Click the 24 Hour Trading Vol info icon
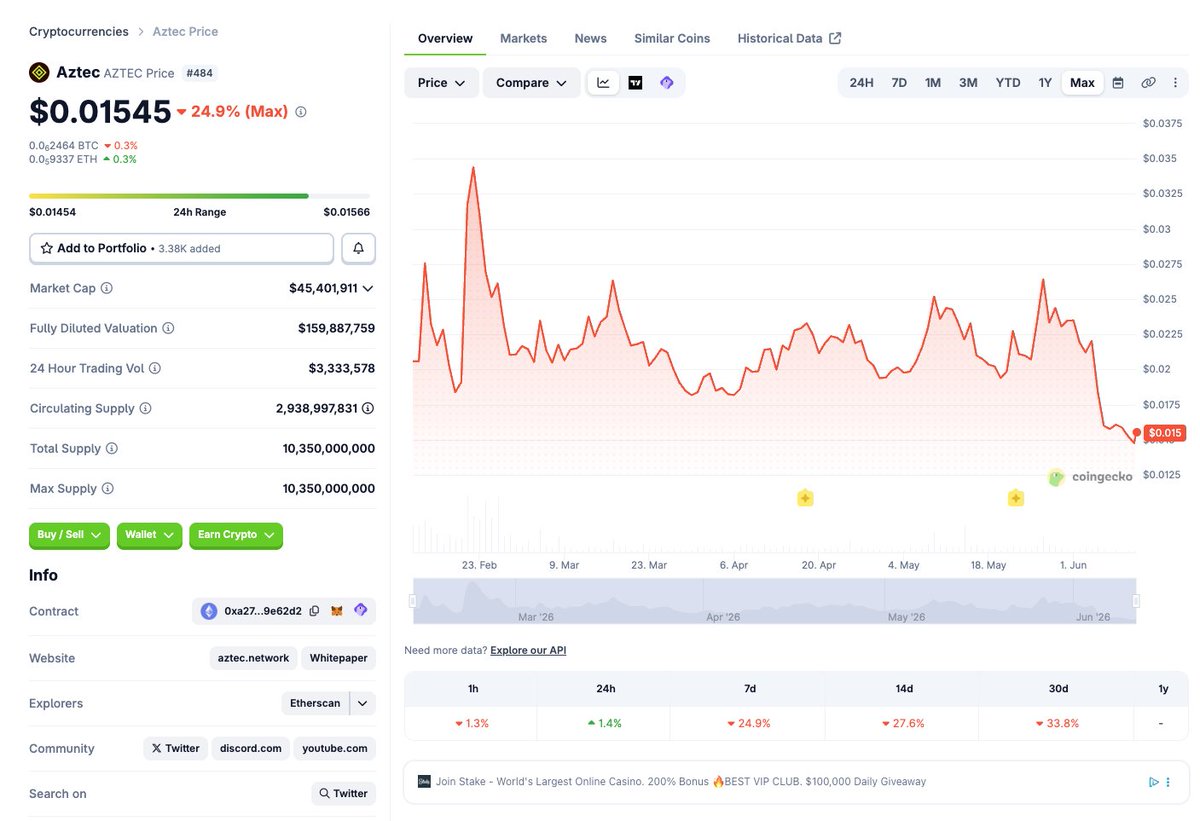Screen dimensions: 1200x821 tap(155, 368)
